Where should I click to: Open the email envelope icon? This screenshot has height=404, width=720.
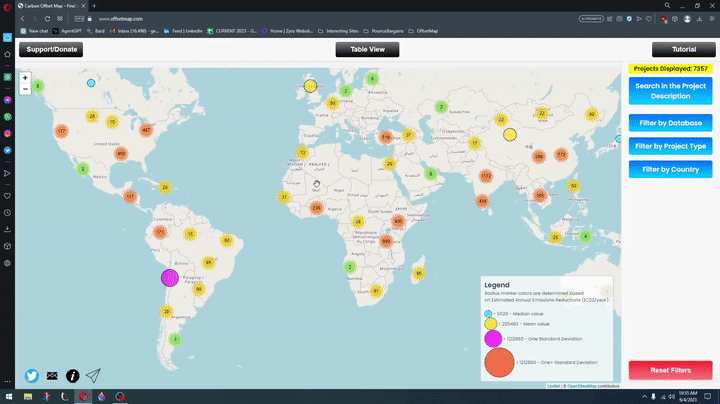pos(52,376)
